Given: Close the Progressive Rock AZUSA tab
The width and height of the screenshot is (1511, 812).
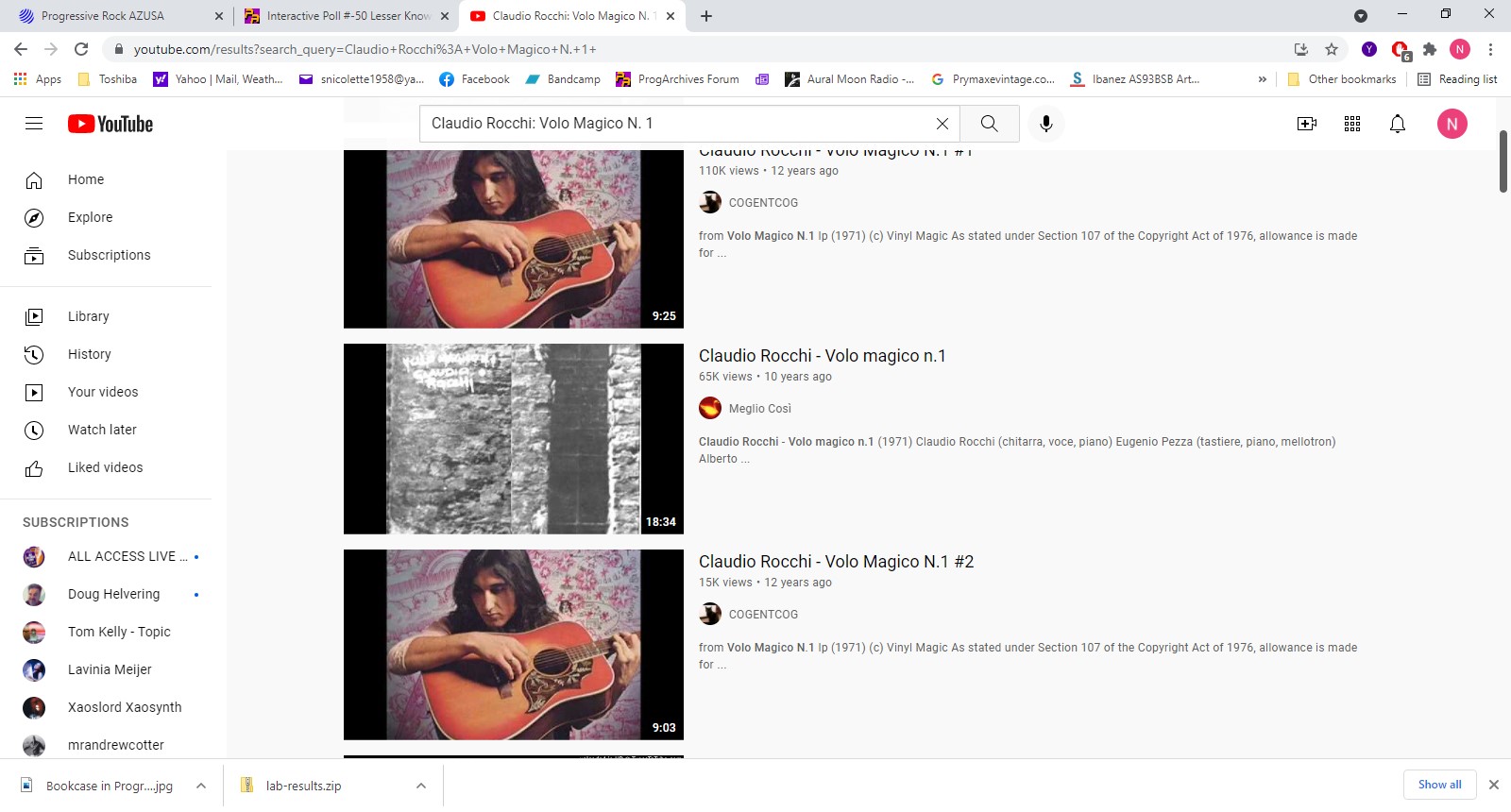Looking at the screenshot, I should coord(219,16).
